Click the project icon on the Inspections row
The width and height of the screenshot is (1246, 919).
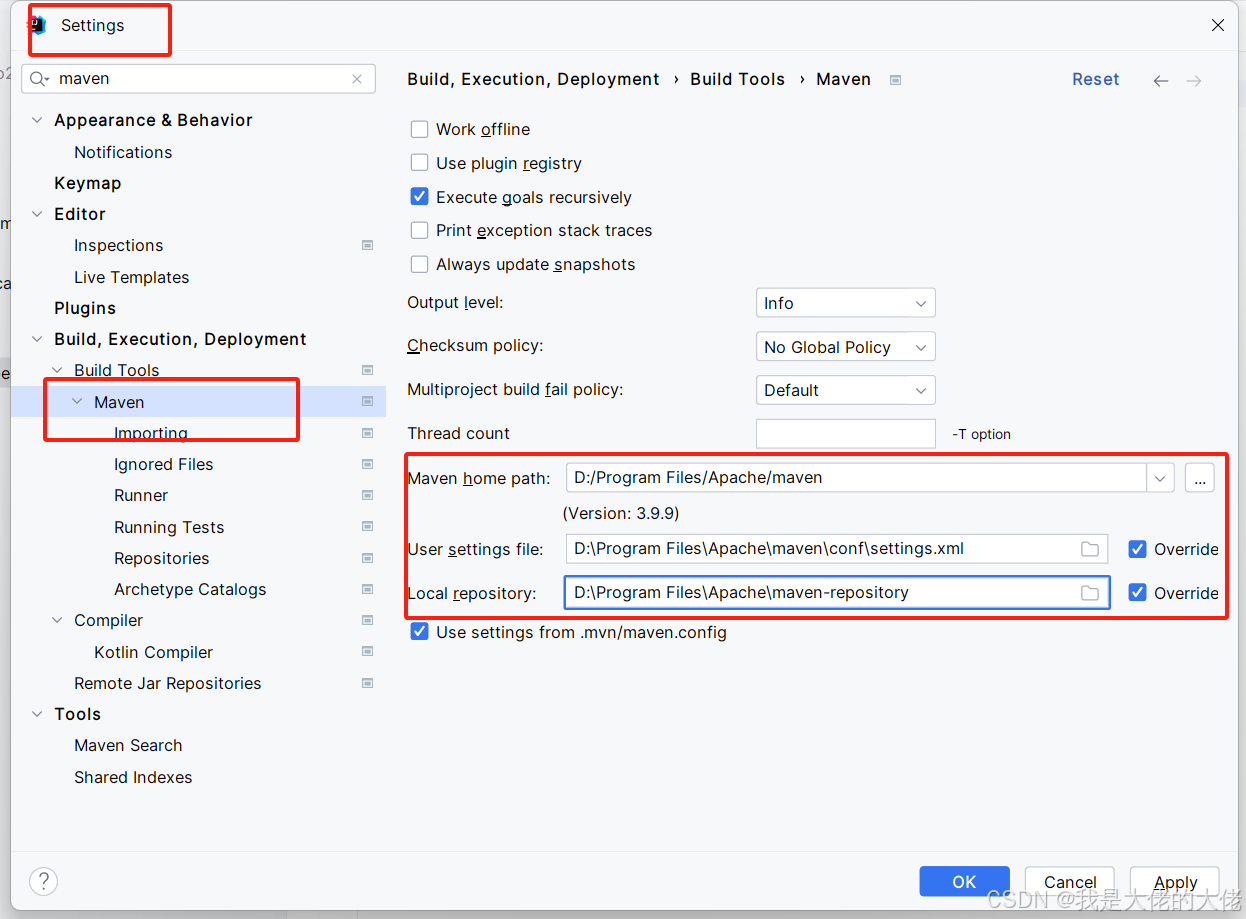click(367, 245)
